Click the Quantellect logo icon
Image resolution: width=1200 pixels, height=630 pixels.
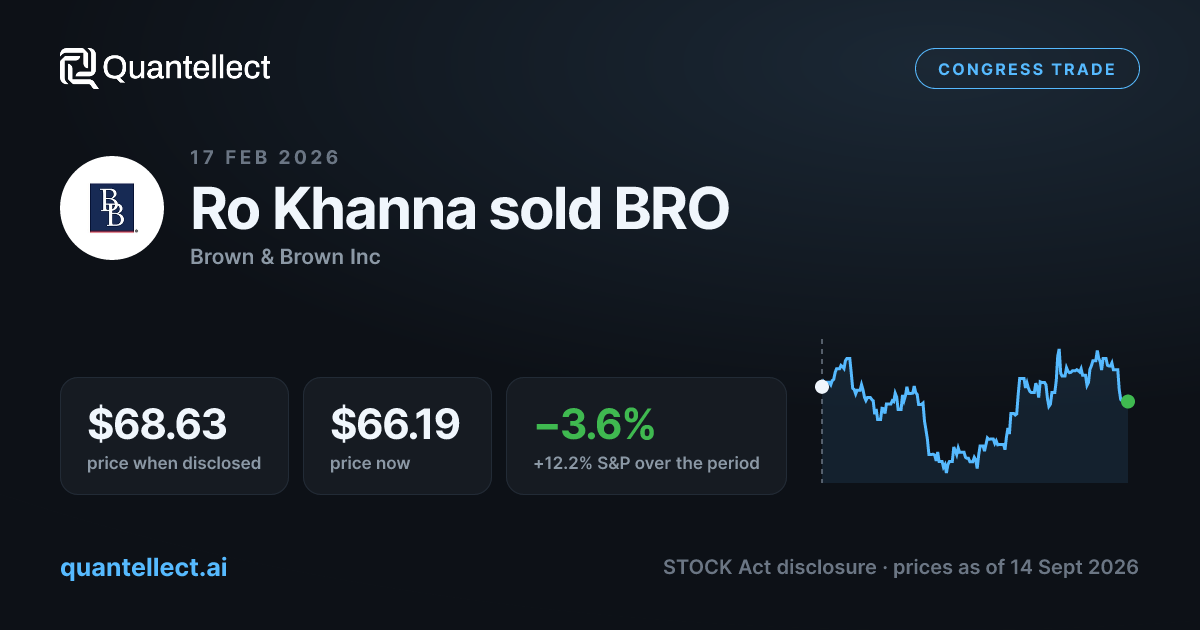point(79,68)
